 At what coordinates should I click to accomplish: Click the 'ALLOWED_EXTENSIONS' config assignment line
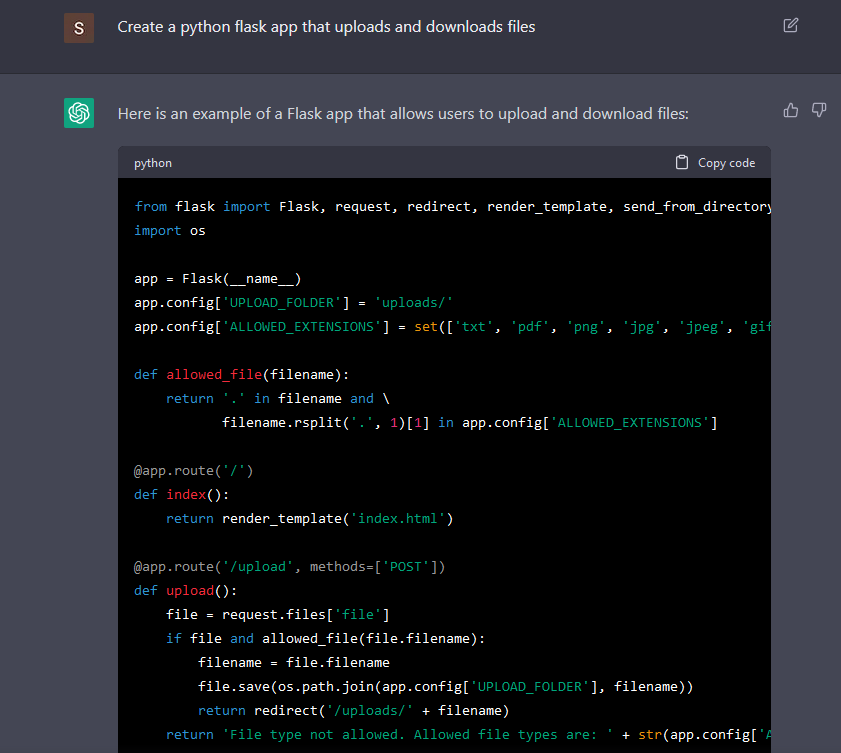pos(452,327)
